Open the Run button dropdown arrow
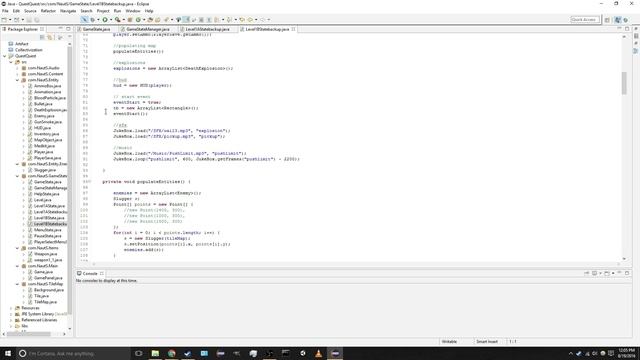Screen dimensions: 640x360 [111, 20]
